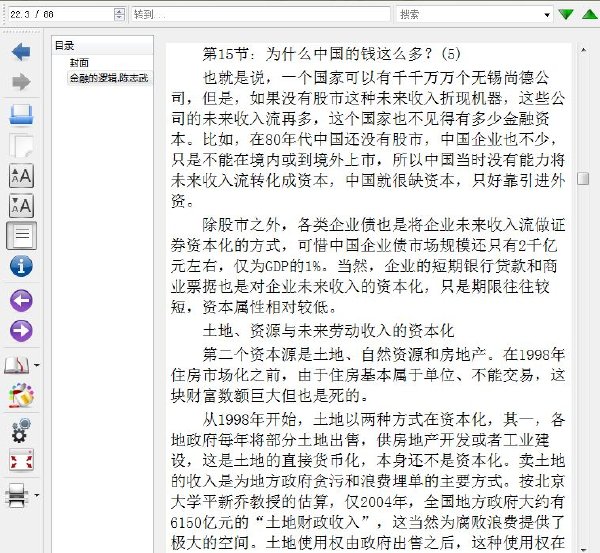Step the page number up
Viewport: 600px width, 553px height.
point(119,11)
